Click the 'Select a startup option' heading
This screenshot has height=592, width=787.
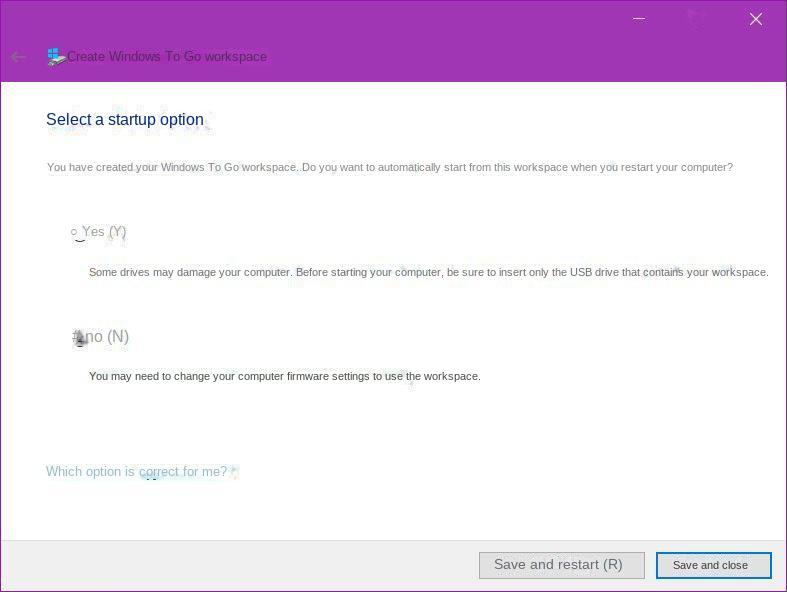pos(125,120)
